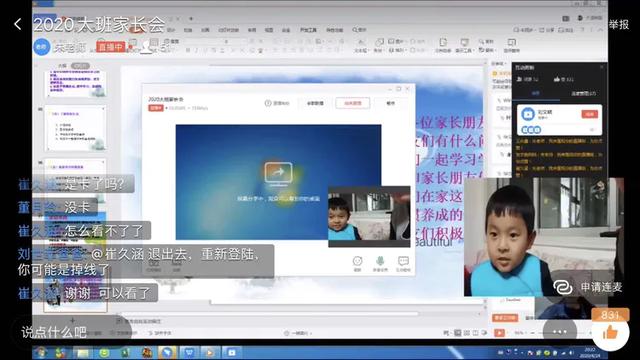Screen dimensions: 640x360
Task: Go back using the arrow beside 2020大班家长会
Action: click(18, 24)
